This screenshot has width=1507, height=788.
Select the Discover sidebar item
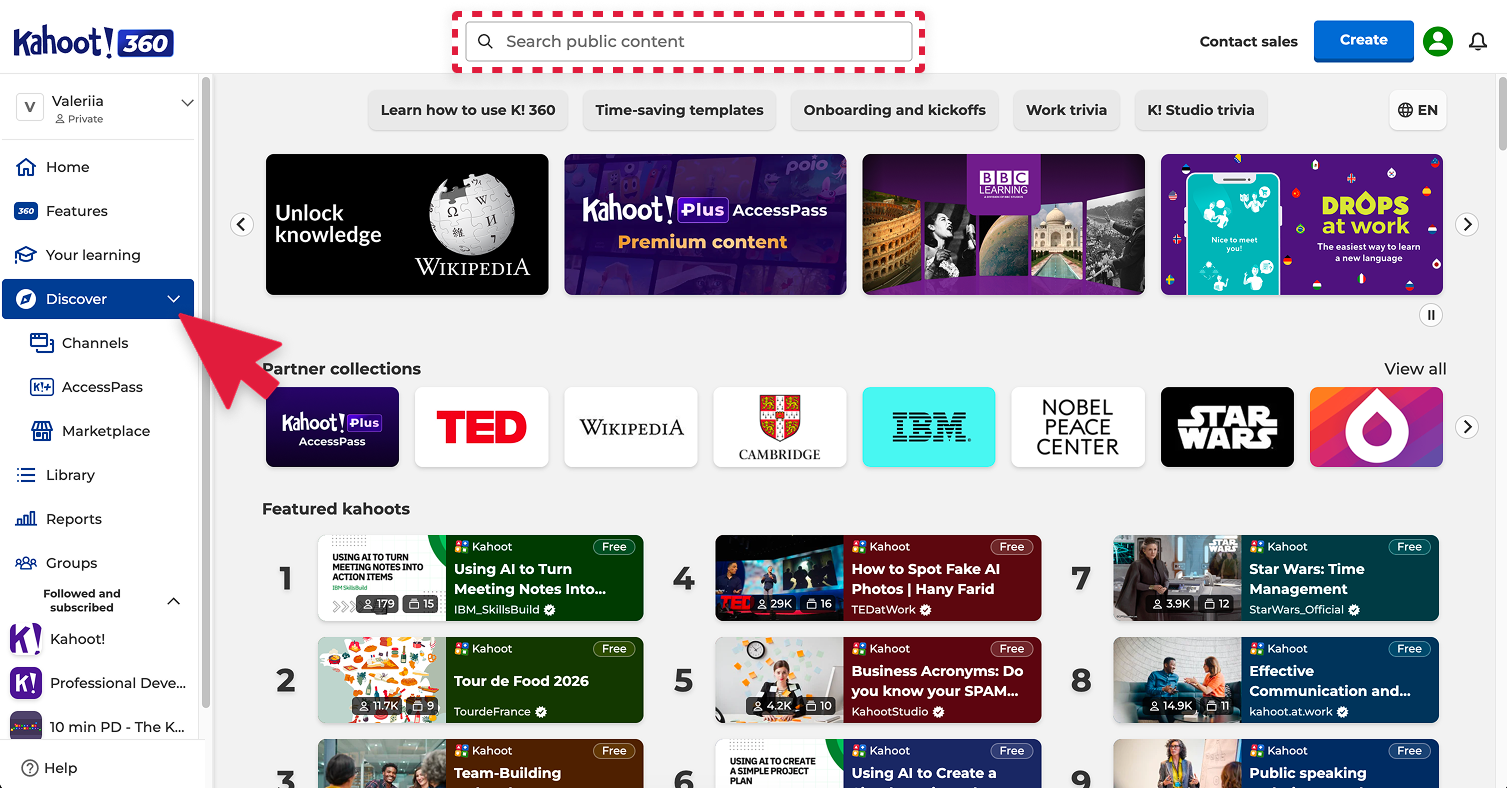98,299
